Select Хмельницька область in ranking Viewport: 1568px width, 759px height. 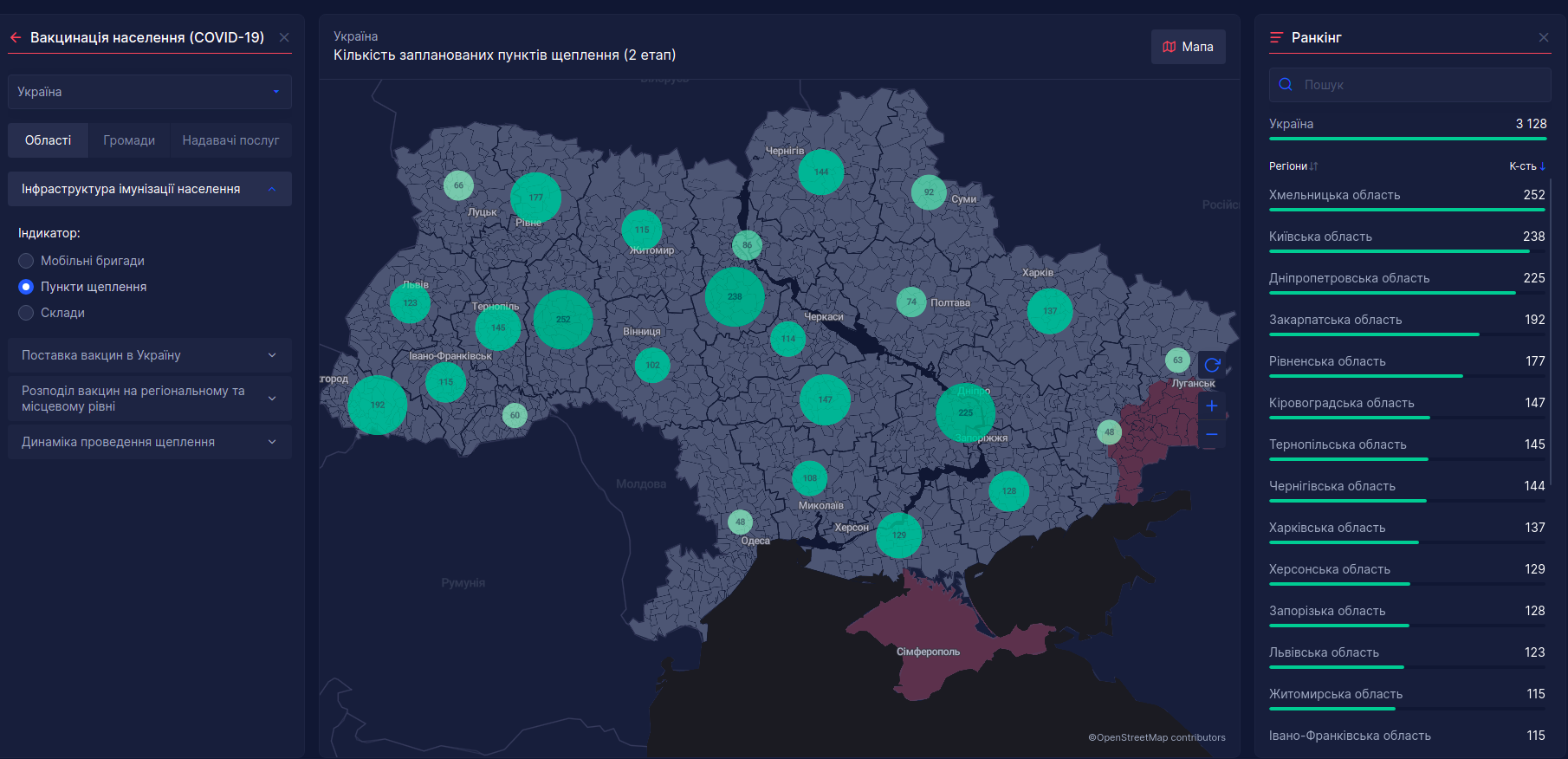coord(1408,198)
